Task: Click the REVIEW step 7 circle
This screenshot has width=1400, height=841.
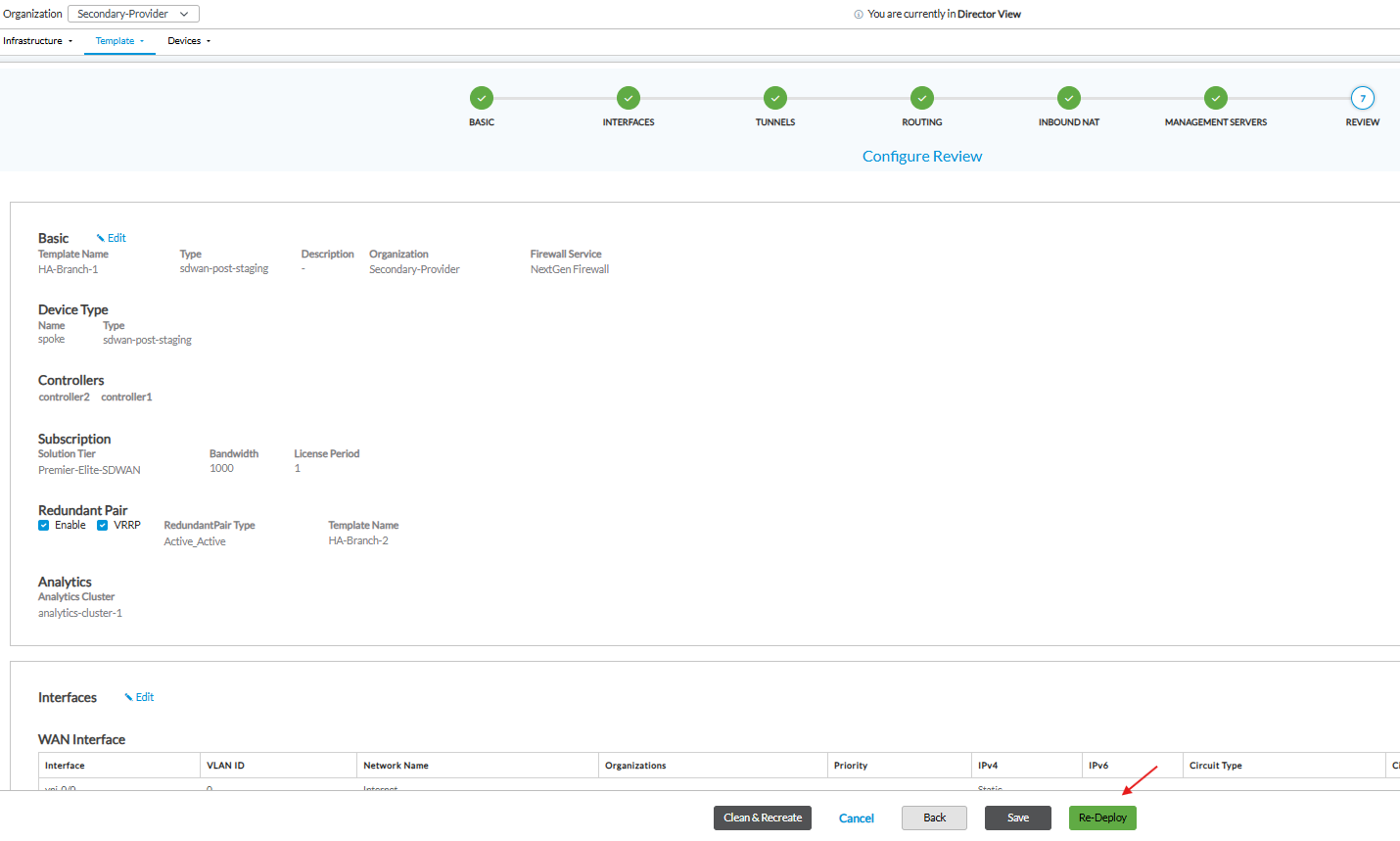Action: click(x=1363, y=98)
